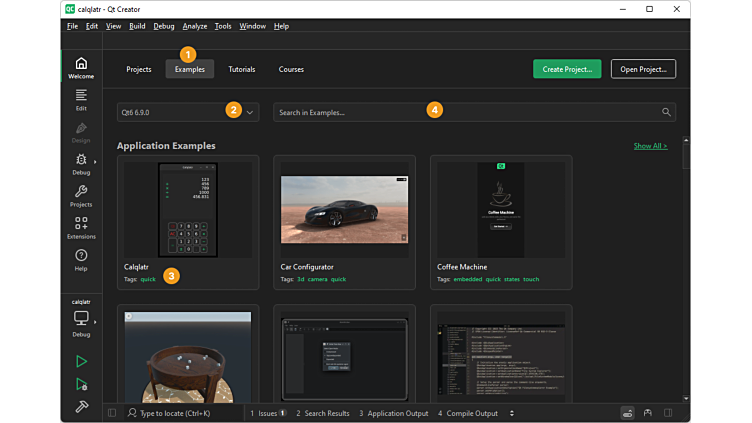Click the Show All link
The height and width of the screenshot is (423, 752).
[x=650, y=146]
